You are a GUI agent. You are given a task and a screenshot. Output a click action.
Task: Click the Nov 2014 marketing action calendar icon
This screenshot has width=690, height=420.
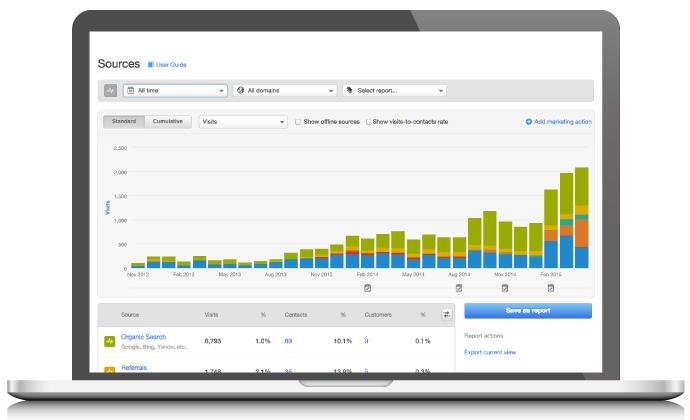pyautogui.click(x=505, y=288)
